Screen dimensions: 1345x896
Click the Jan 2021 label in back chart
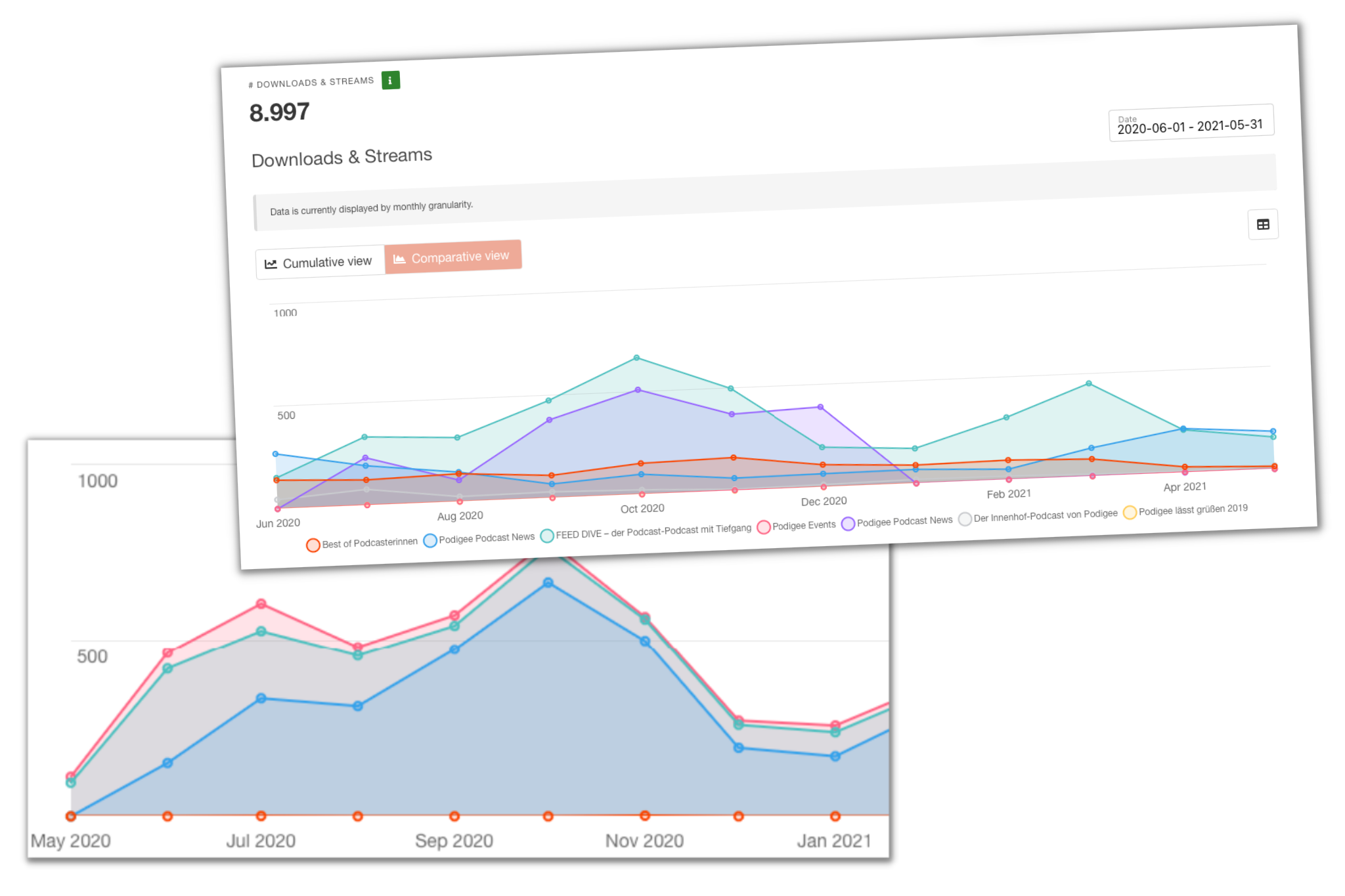coord(834,841)
